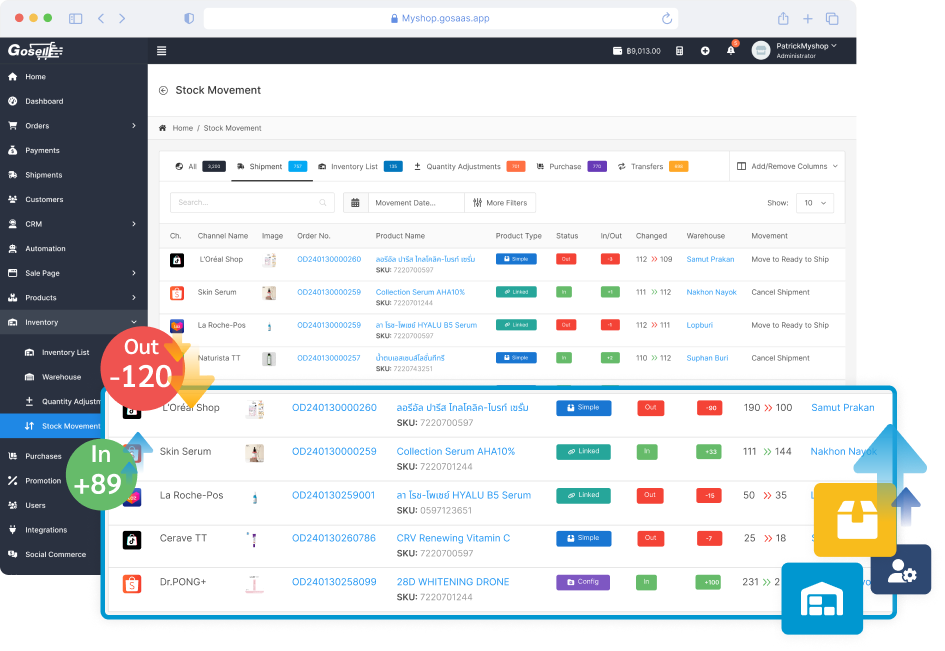This screenshot has width=945, height=651.
Task: Toggle the browser sidebar icon
Action: pyautogui.click(x=75, y=19)
